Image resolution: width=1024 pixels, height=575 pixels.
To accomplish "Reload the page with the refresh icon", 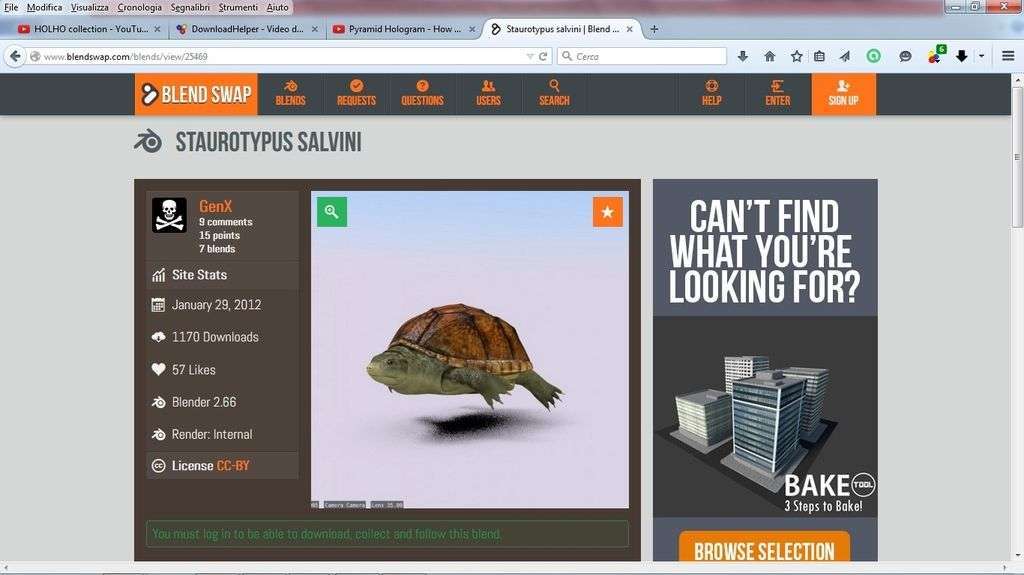I will tap(543, 56).
